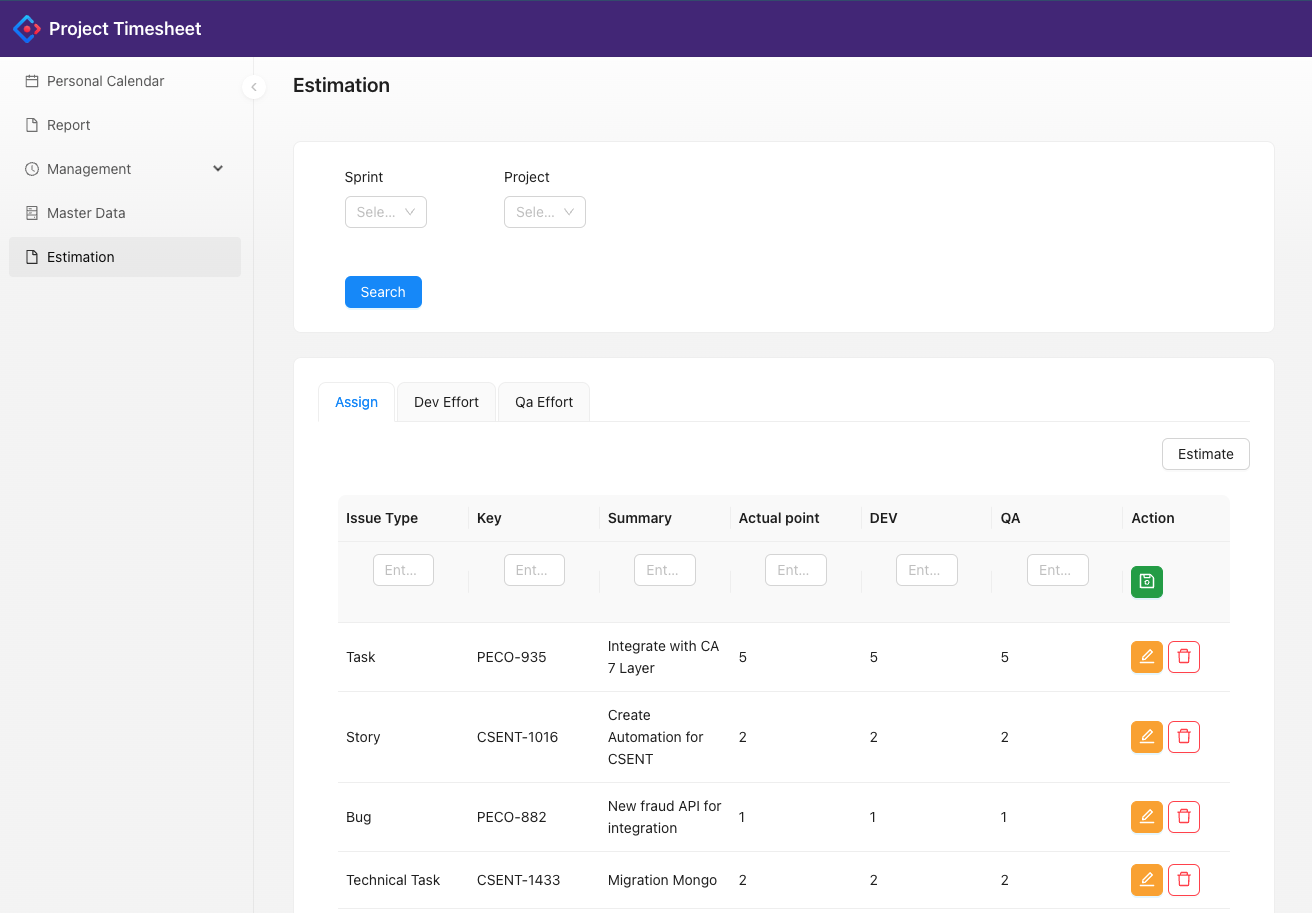Collapse the sidebar using the left arrow

click(253, 87)
